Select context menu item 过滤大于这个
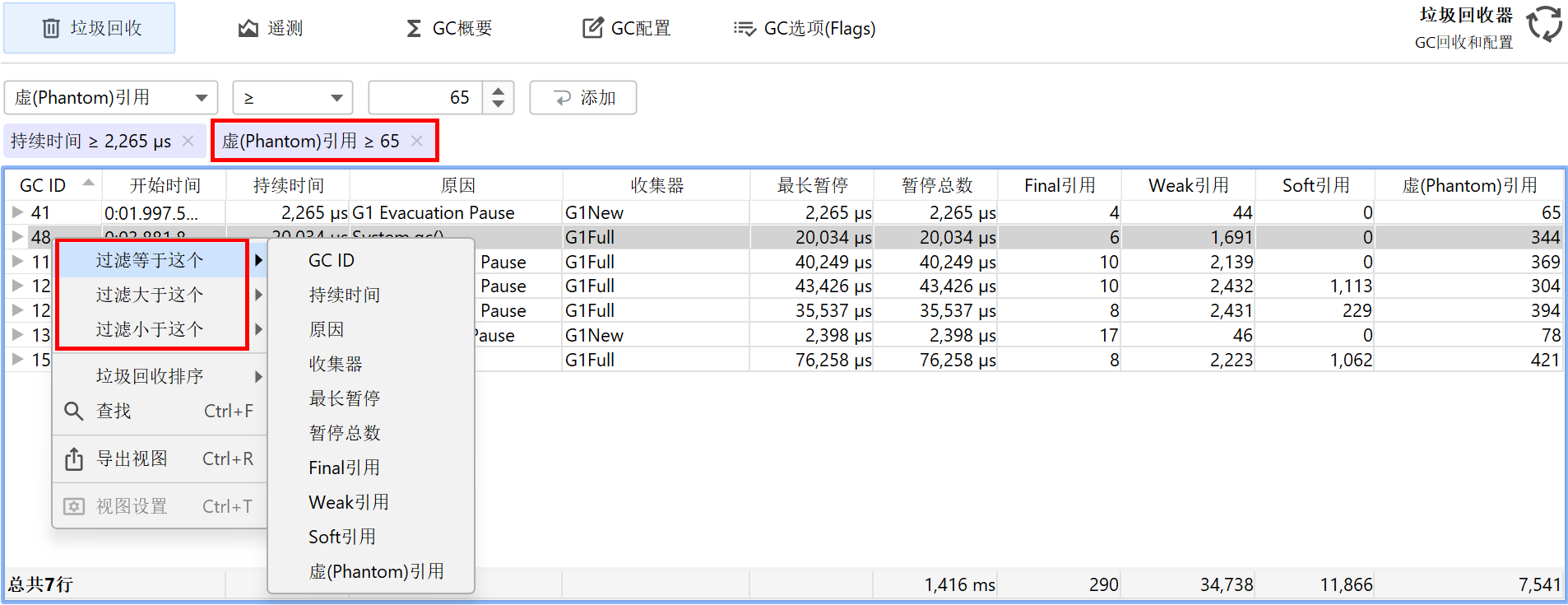Screen dimensions: 1568x605 [x=160, y=295]
